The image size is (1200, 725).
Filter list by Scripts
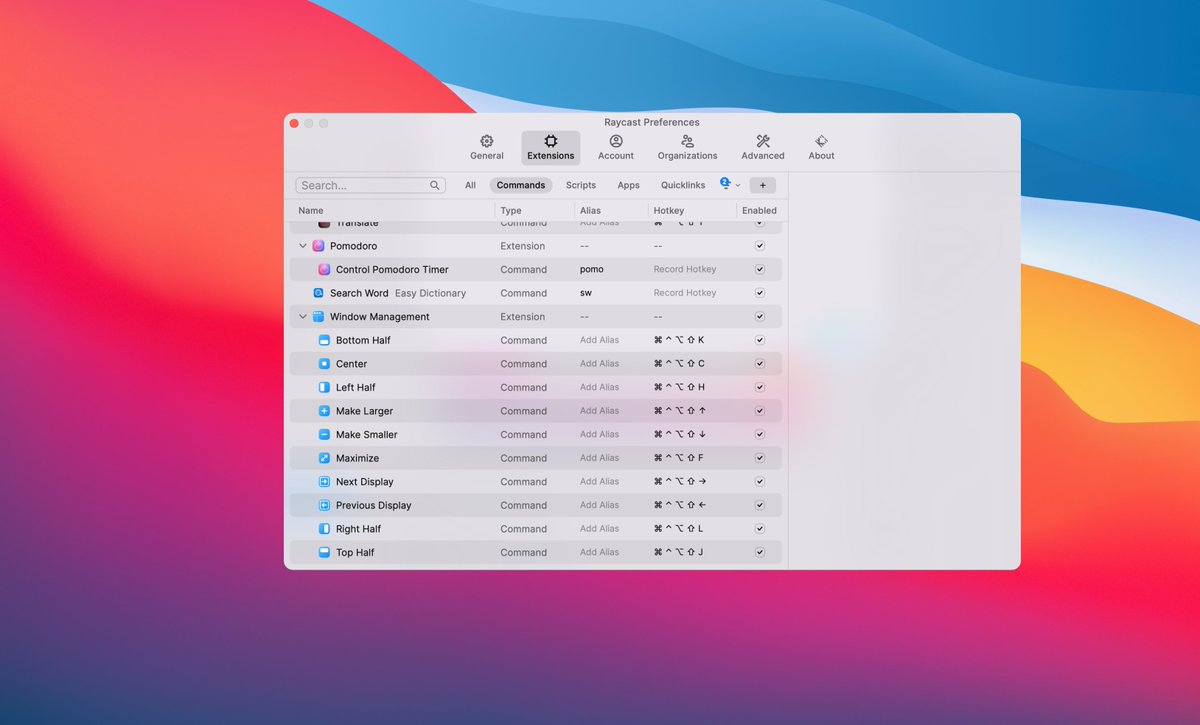(581, 185)
